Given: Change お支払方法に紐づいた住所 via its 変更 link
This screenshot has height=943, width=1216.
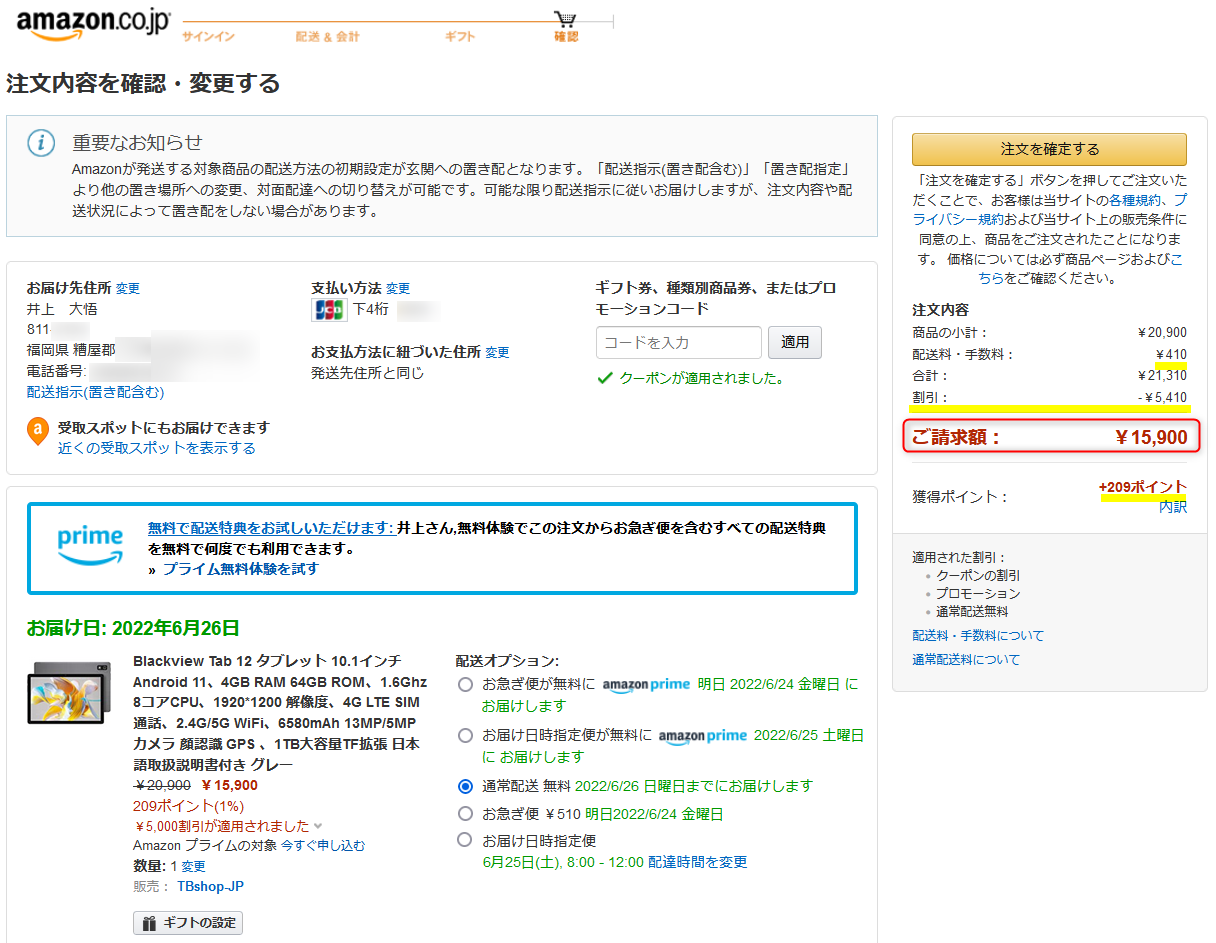Looking at the screenshot, I should point(497,352).
